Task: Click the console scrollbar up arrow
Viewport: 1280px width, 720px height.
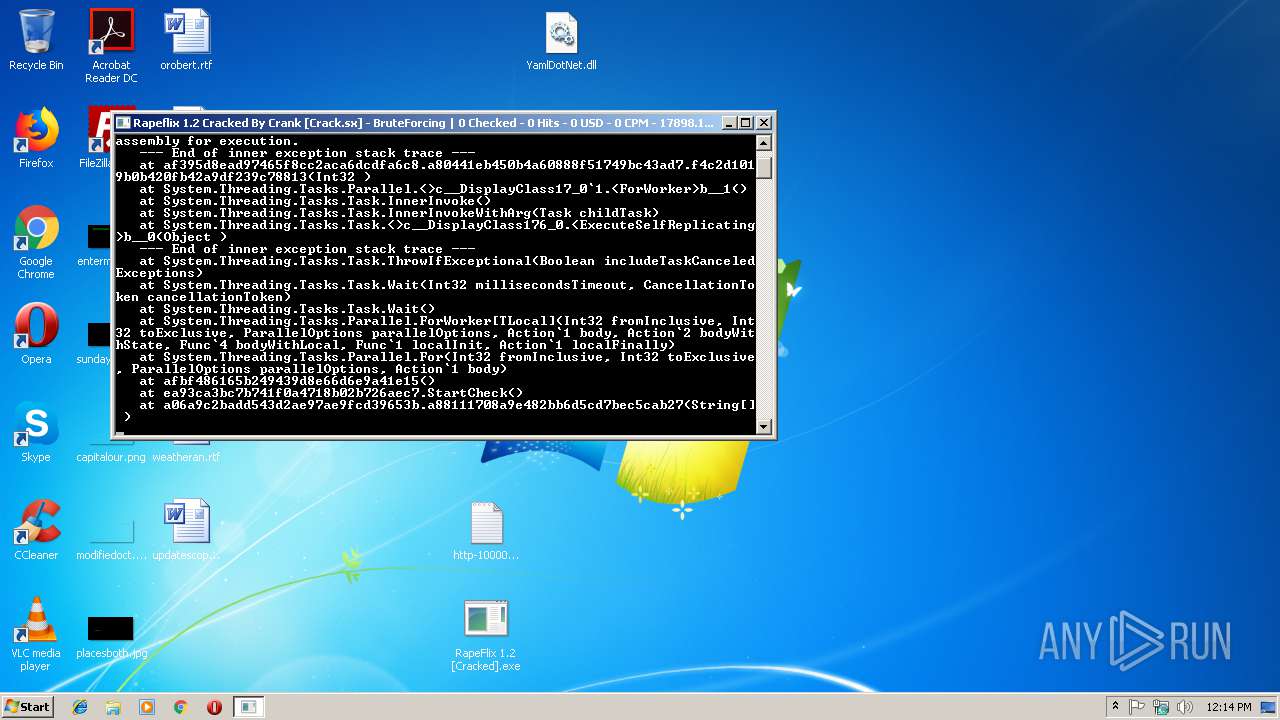Action: pyautogui.click(x=764, y=143)
